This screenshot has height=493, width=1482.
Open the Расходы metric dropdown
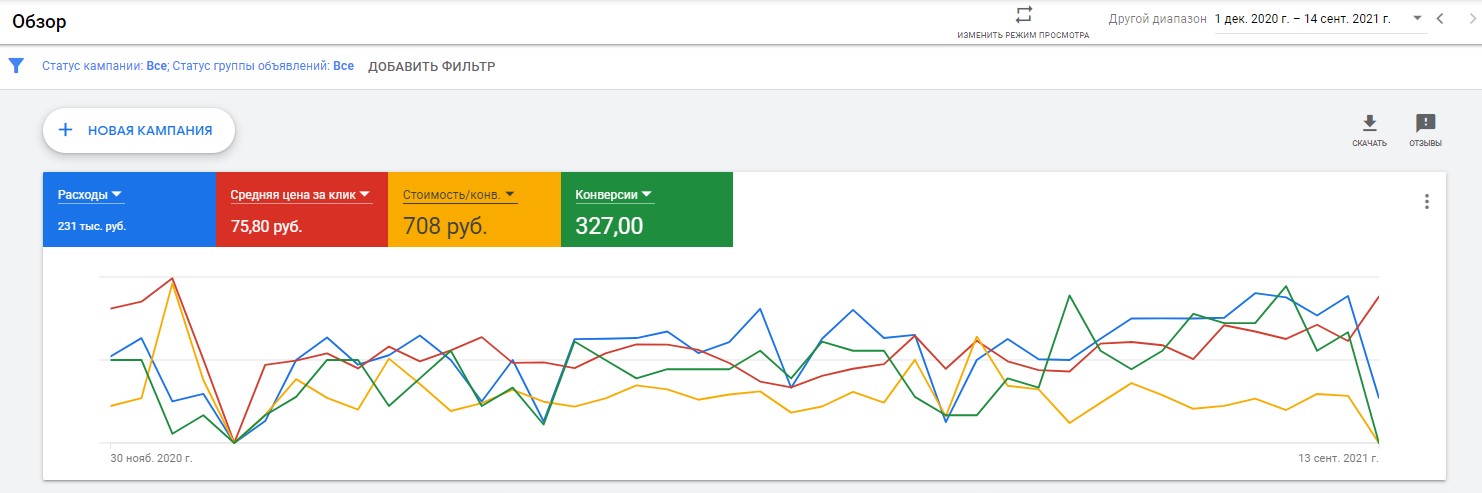(116, 194)
